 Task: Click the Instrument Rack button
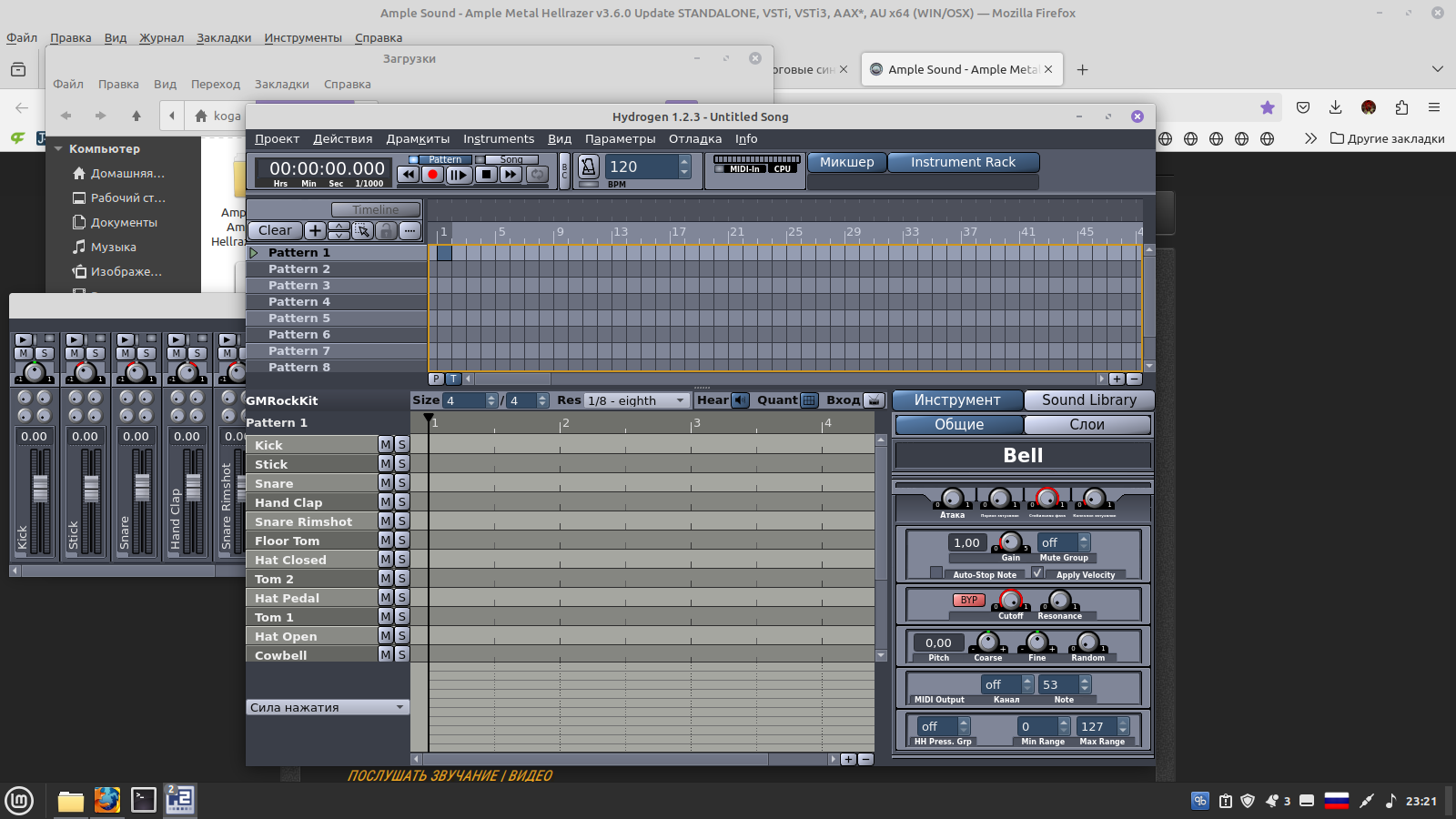(x=963, y=162)
